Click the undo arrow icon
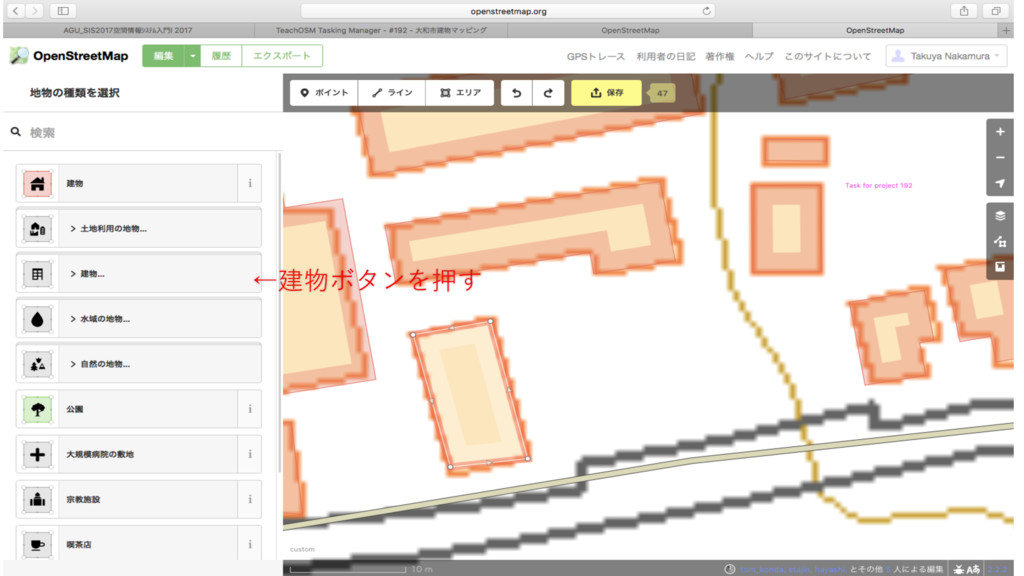Screen dimensions: 1024x576 (517, 93)
